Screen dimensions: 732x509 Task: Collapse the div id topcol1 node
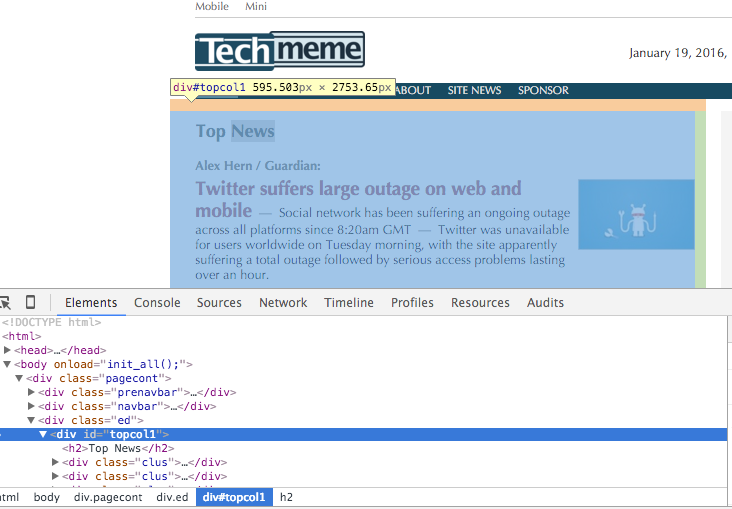(43, 434)
